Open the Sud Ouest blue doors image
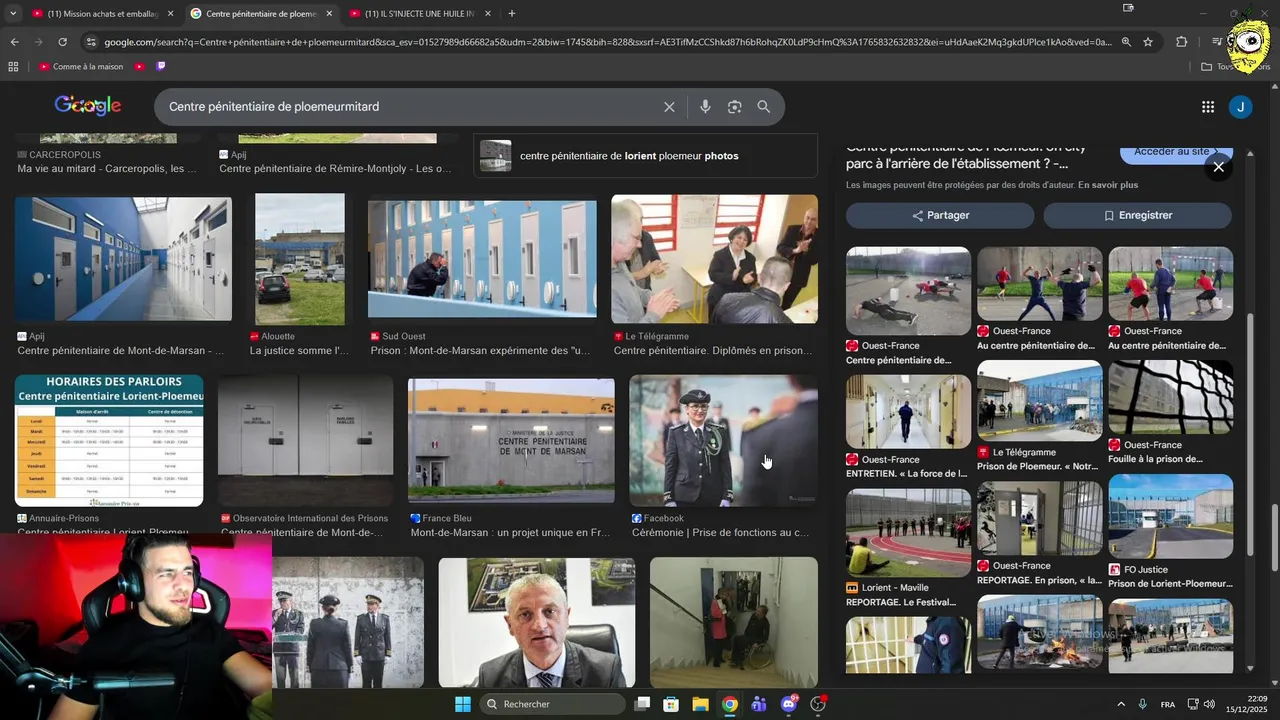The height and width of the screenshot is (720, 1280). tap(482, 260)
